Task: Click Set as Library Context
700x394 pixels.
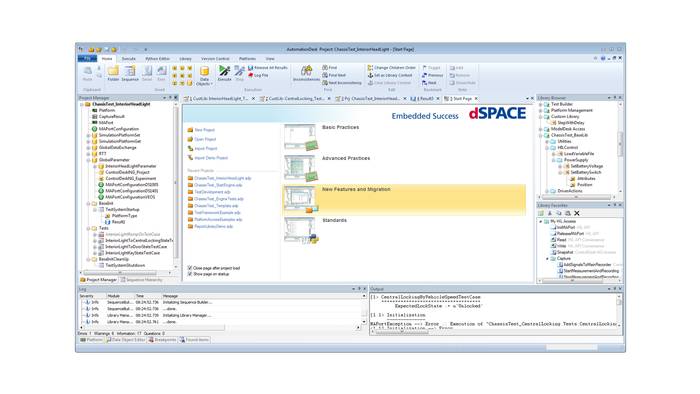Action: tap(390, 75)
